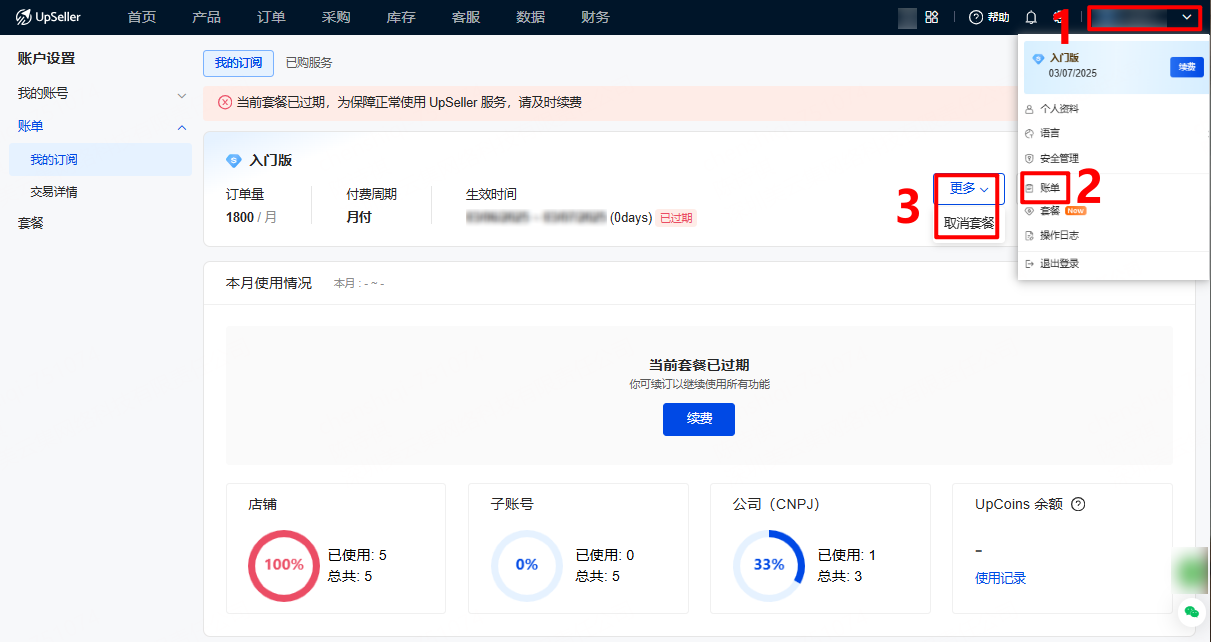Image resolution: width=1211 pixels, height=642 pixels.
Task: Click the 月付 billing cycle value
Action: click(359, 217)
